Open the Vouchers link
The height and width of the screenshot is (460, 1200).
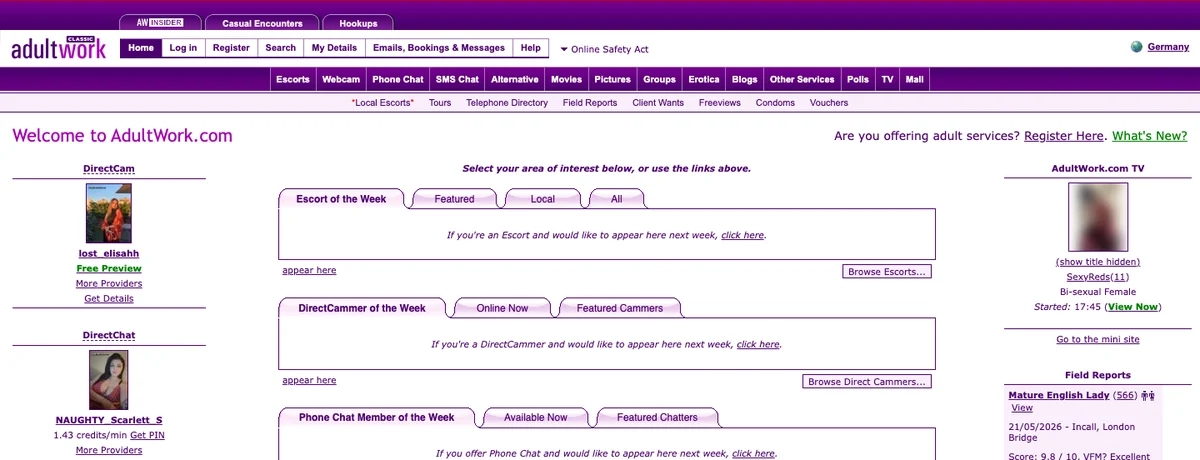click(829, 103)
